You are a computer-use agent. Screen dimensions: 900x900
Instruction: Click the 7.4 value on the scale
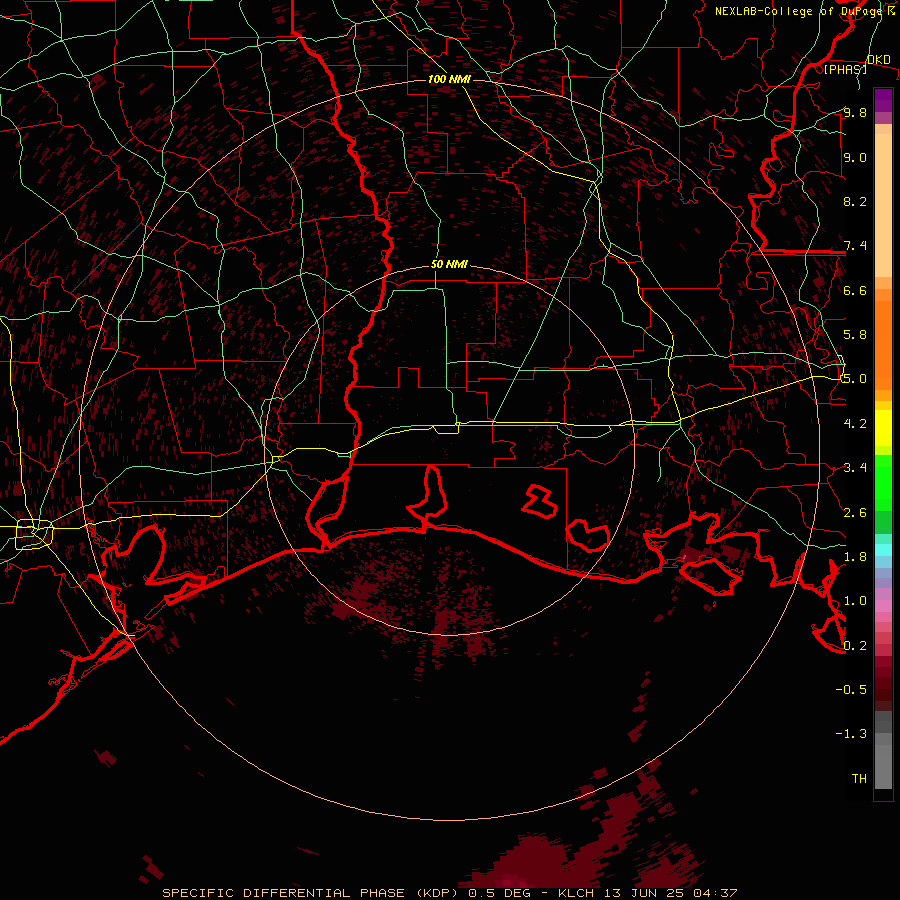point(855,246)
